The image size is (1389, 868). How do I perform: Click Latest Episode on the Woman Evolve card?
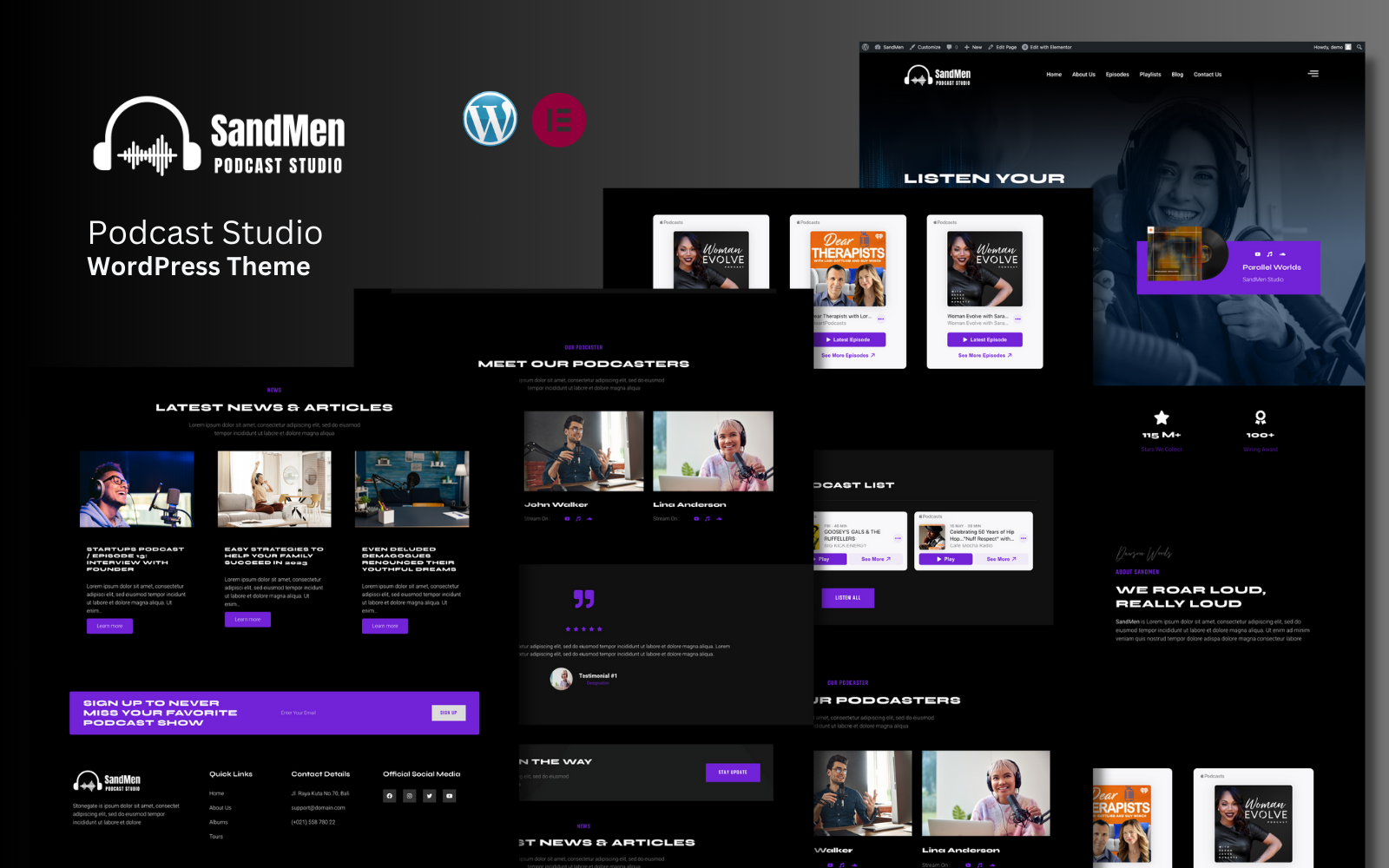[x=985, y=339]
